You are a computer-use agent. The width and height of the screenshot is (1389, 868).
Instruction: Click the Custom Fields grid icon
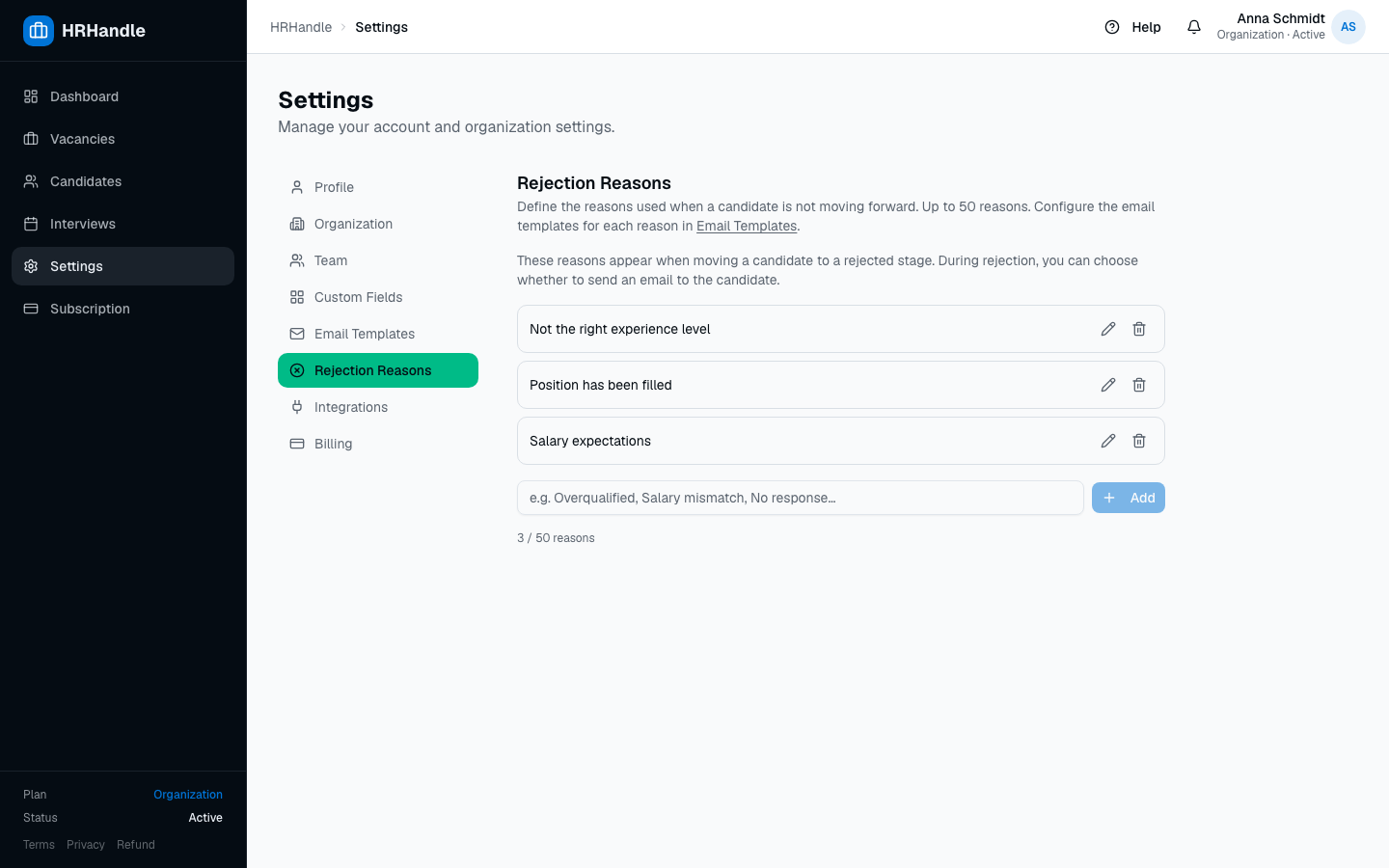[297, 297]
